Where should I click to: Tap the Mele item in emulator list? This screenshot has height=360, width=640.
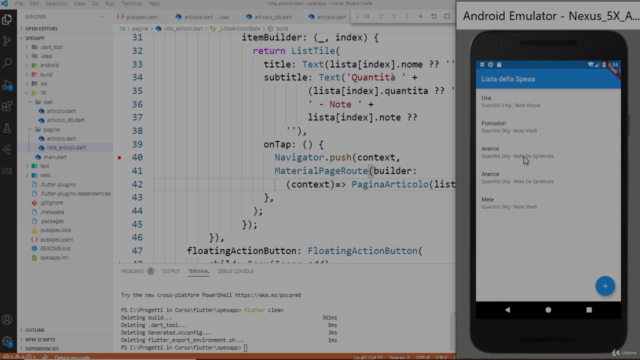click(548, 203)
